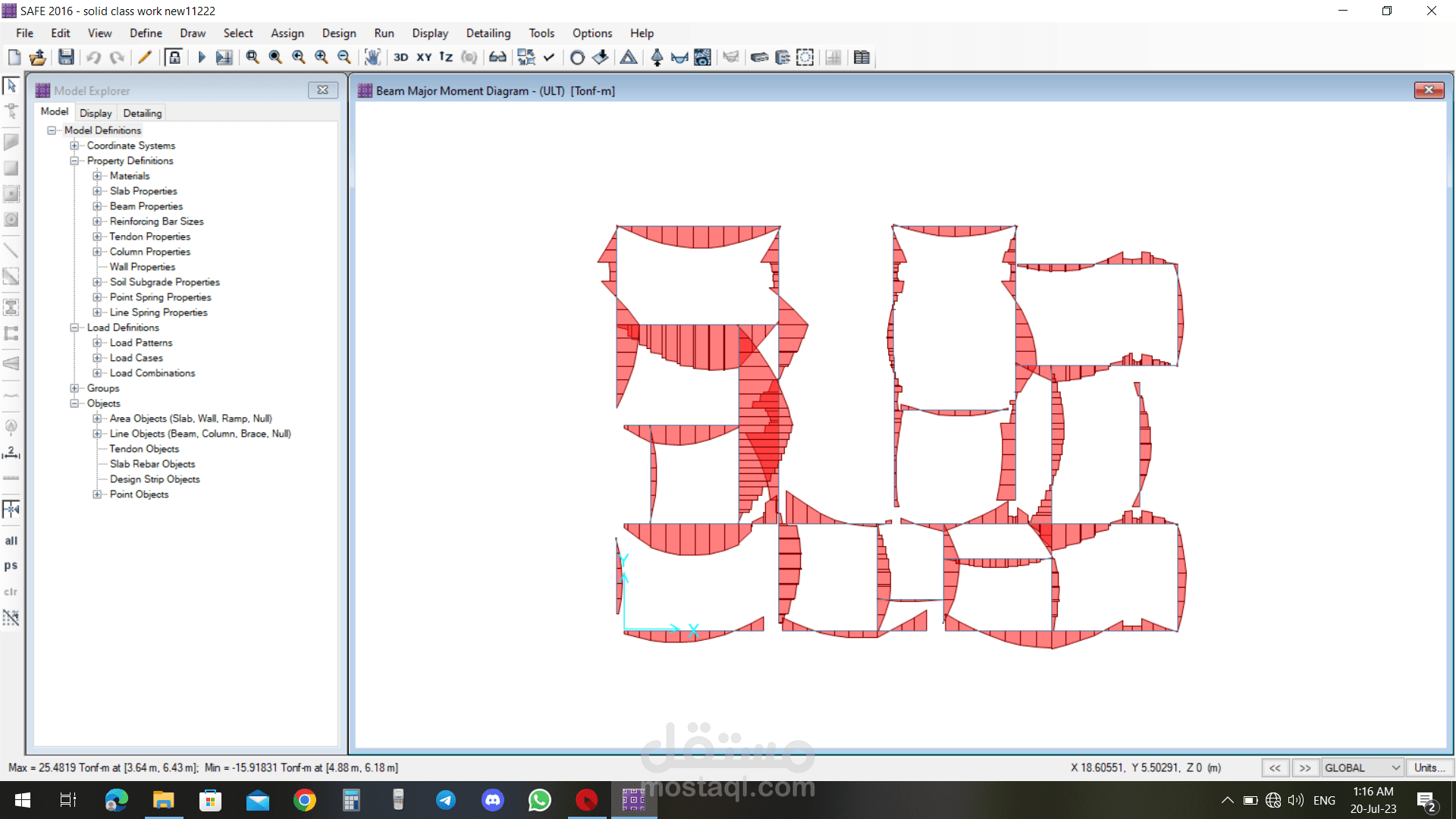Click the dimension line tool icon
The width and height of the screenshot is (1456, 819).
11,452
